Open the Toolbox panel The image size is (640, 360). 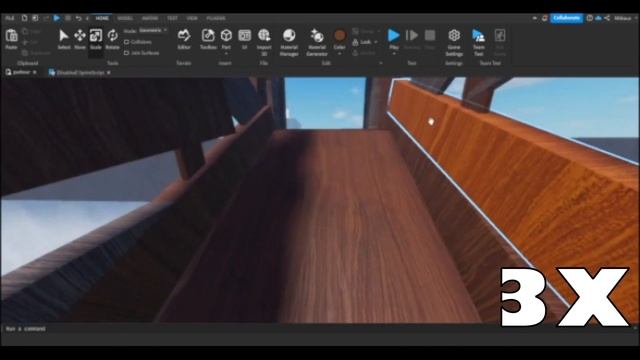pyautogui.click(x=208, y=36)
